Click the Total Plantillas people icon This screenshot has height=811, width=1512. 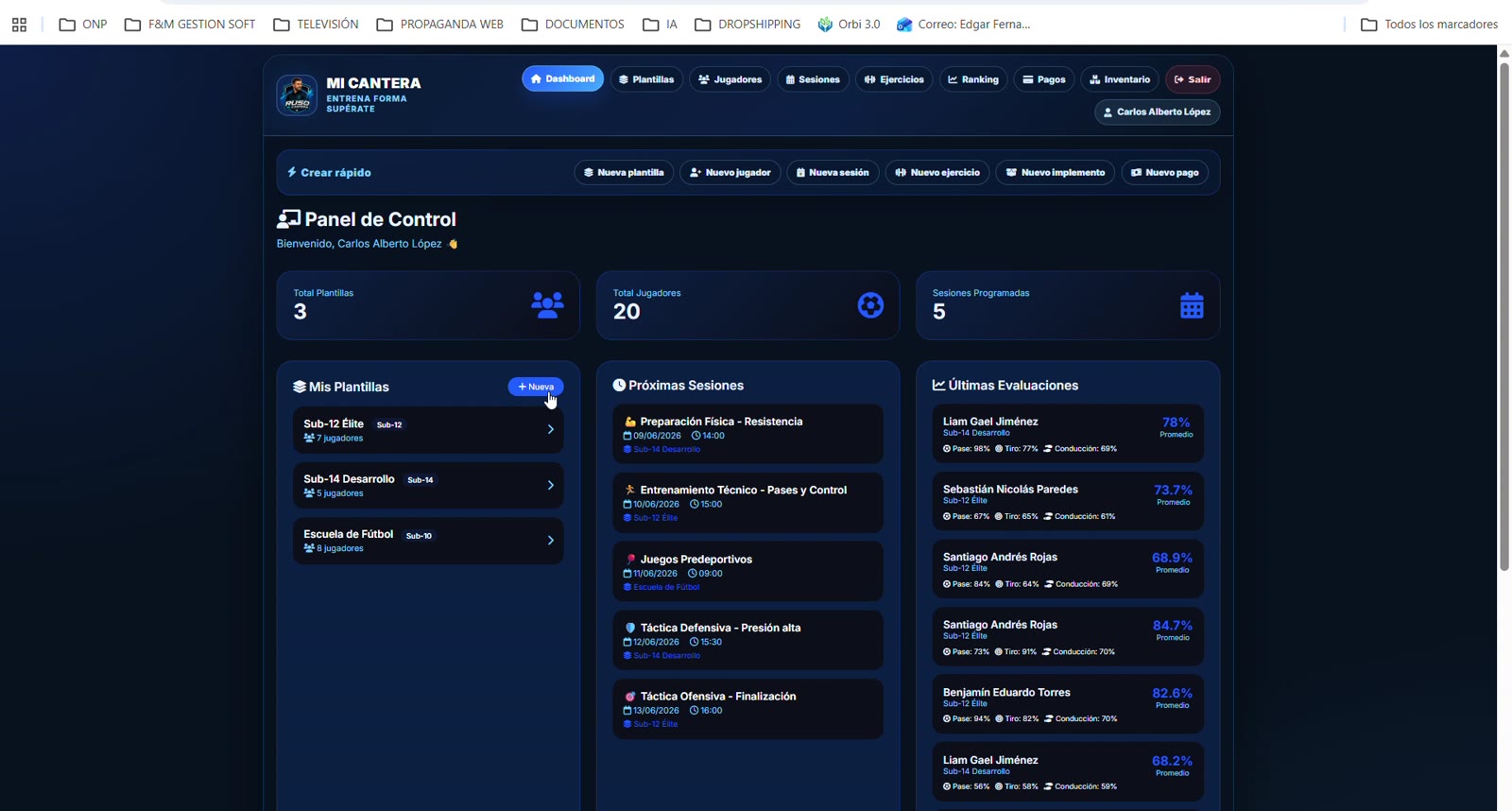547,305
